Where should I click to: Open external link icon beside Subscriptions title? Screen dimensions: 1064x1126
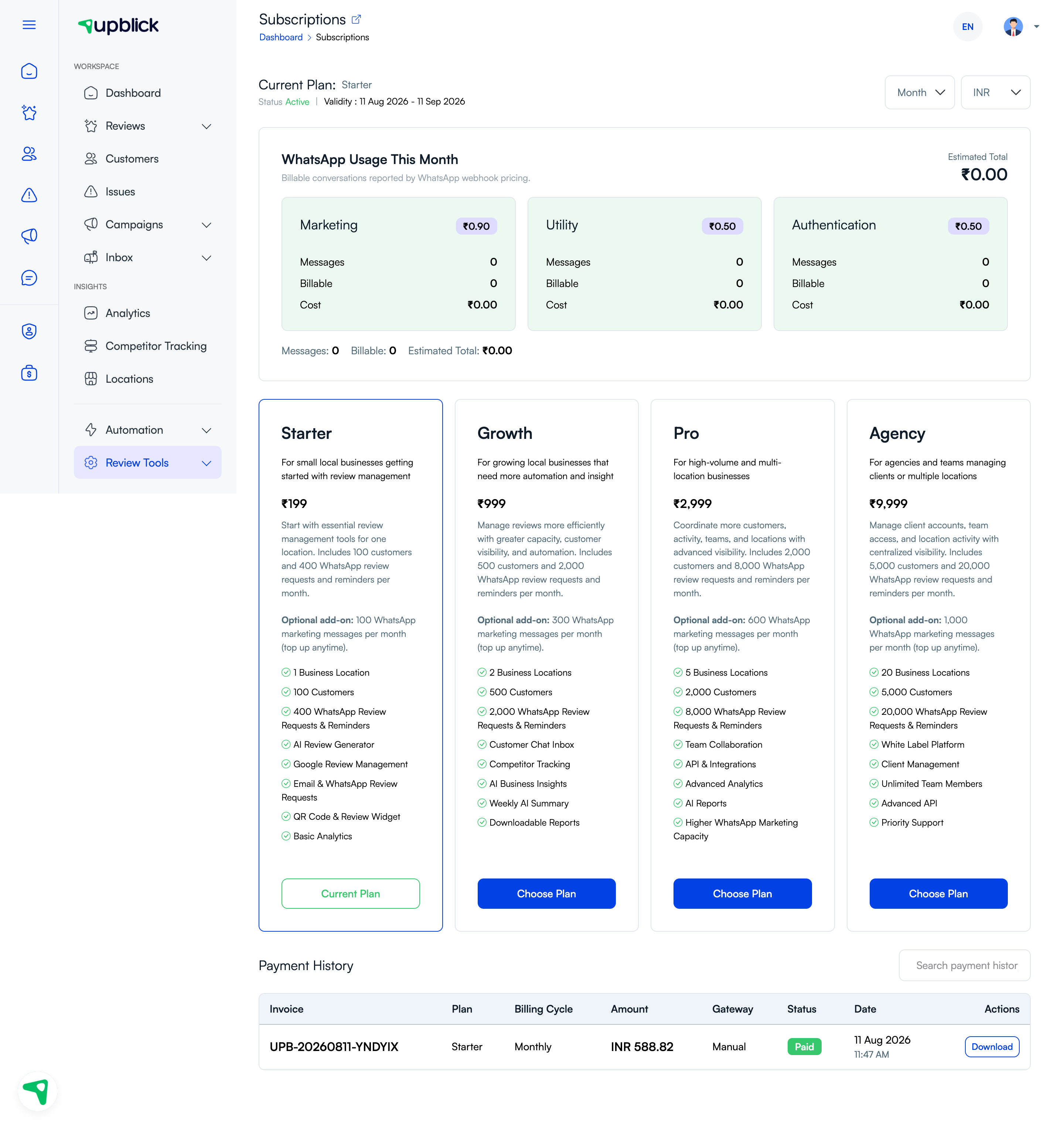click(x=356, y=19)
